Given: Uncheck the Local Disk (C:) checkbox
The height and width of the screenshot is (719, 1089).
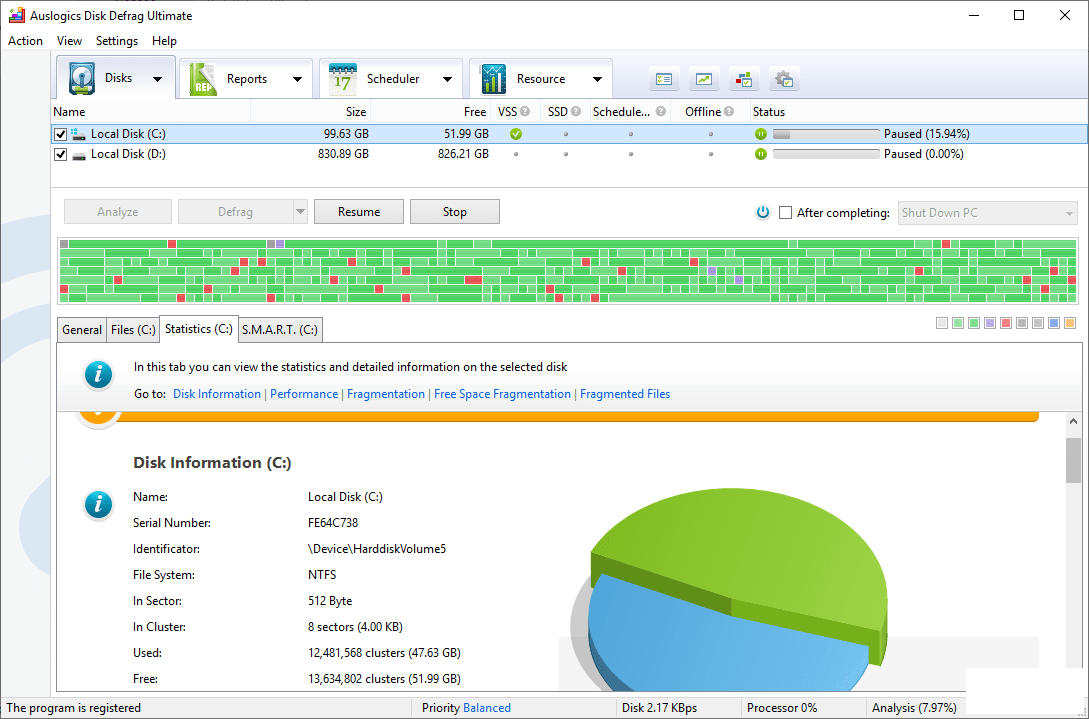Looking at the screenshot, I should pyautogui.click(x=60, y=134).
